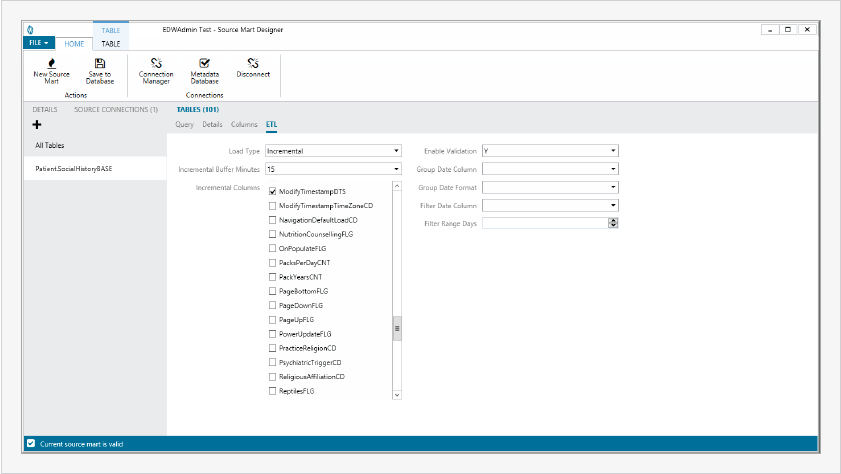Check the PackYearsCNT column
Screen dimensions: 841x474
coord(272,277)
